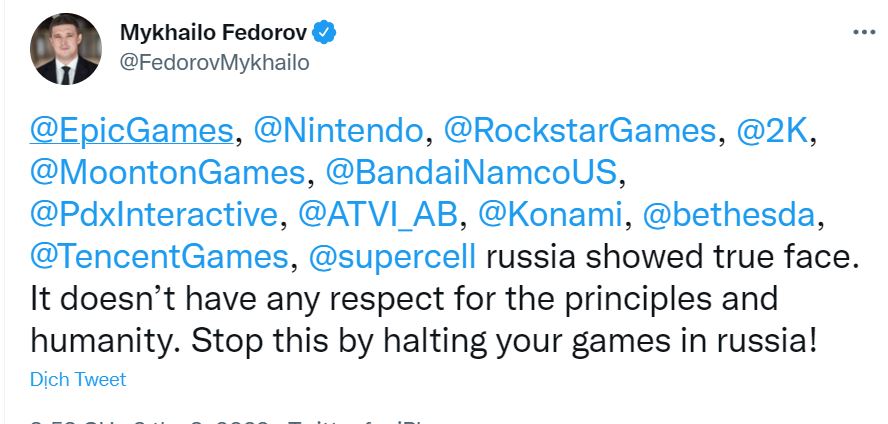Open the @MoontonGames profile mention

(165, 172)
